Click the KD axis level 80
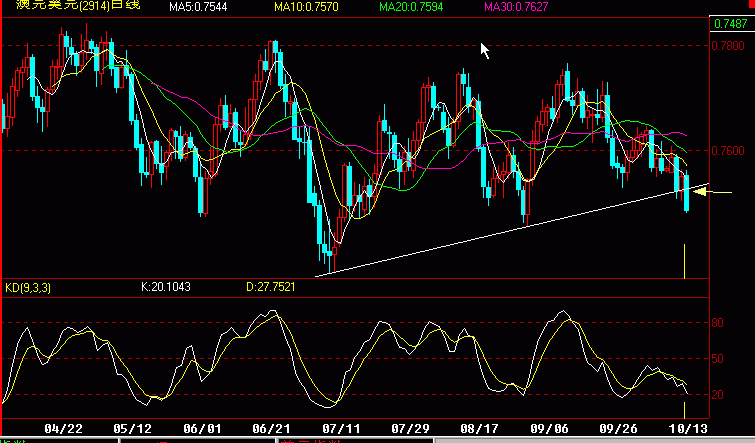The height and width of the screenshot is (443, 755). tap(717, 323)
